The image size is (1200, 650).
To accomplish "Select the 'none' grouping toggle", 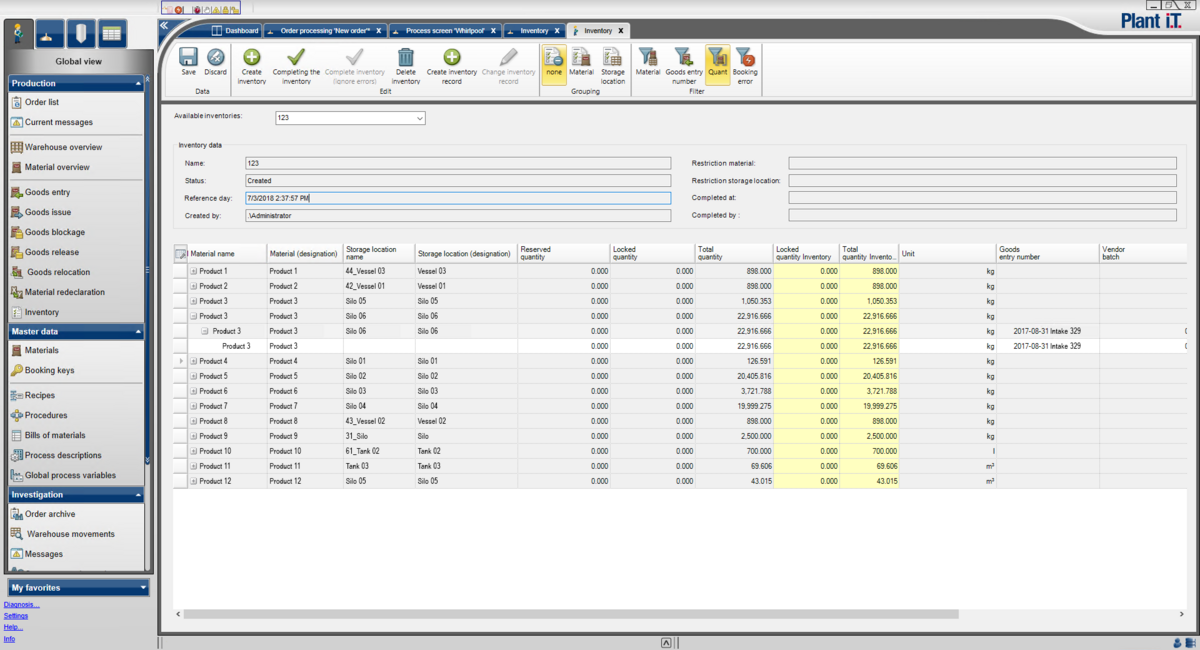I will point(554,58).
